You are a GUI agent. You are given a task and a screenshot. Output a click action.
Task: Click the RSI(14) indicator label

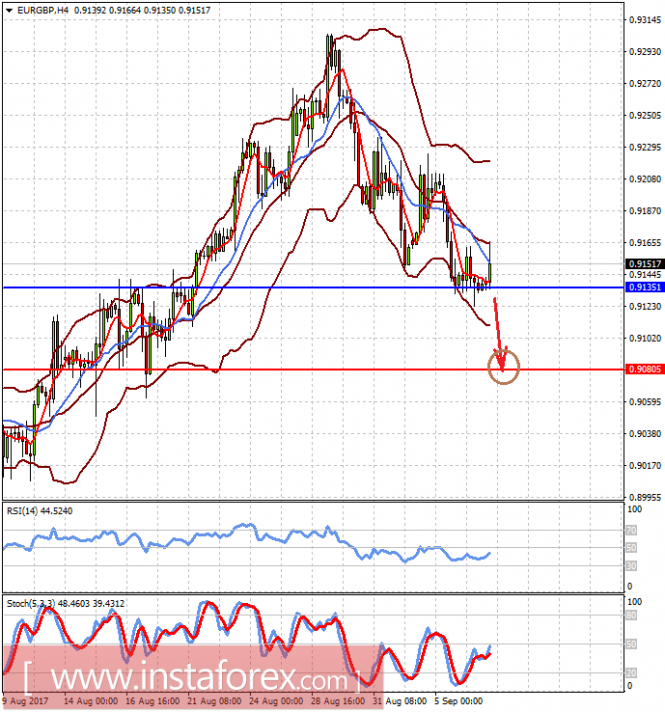pos(40,511)
